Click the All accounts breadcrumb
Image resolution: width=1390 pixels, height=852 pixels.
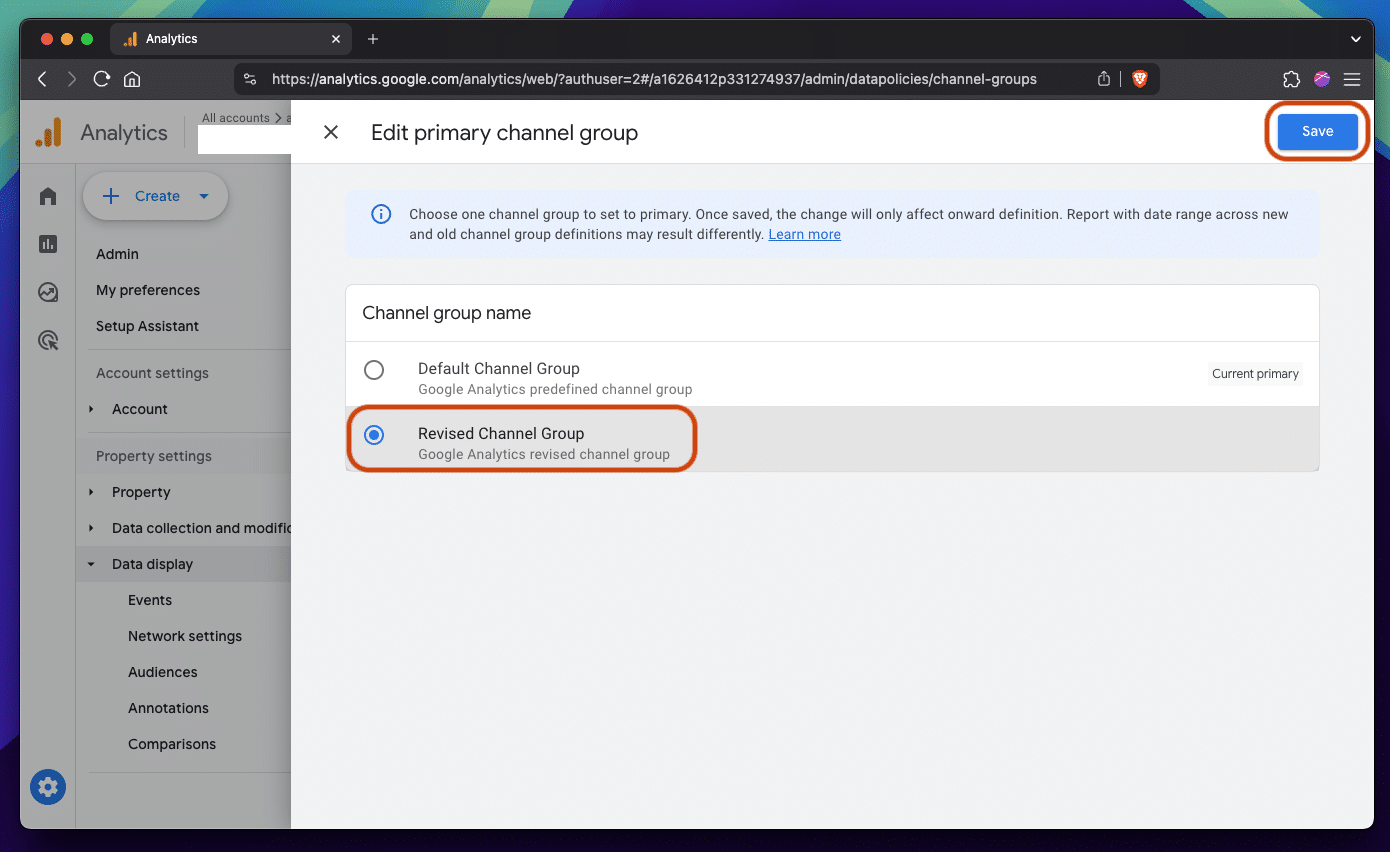tap(236, 118)
